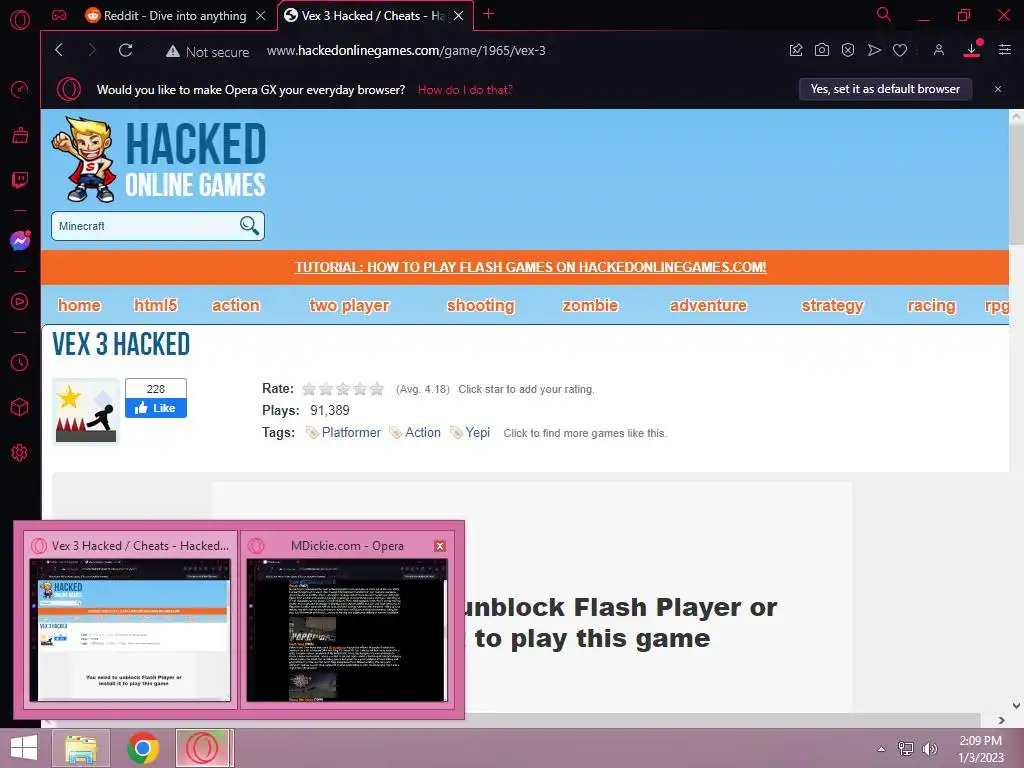Click the address bar URL

[406, 51]
